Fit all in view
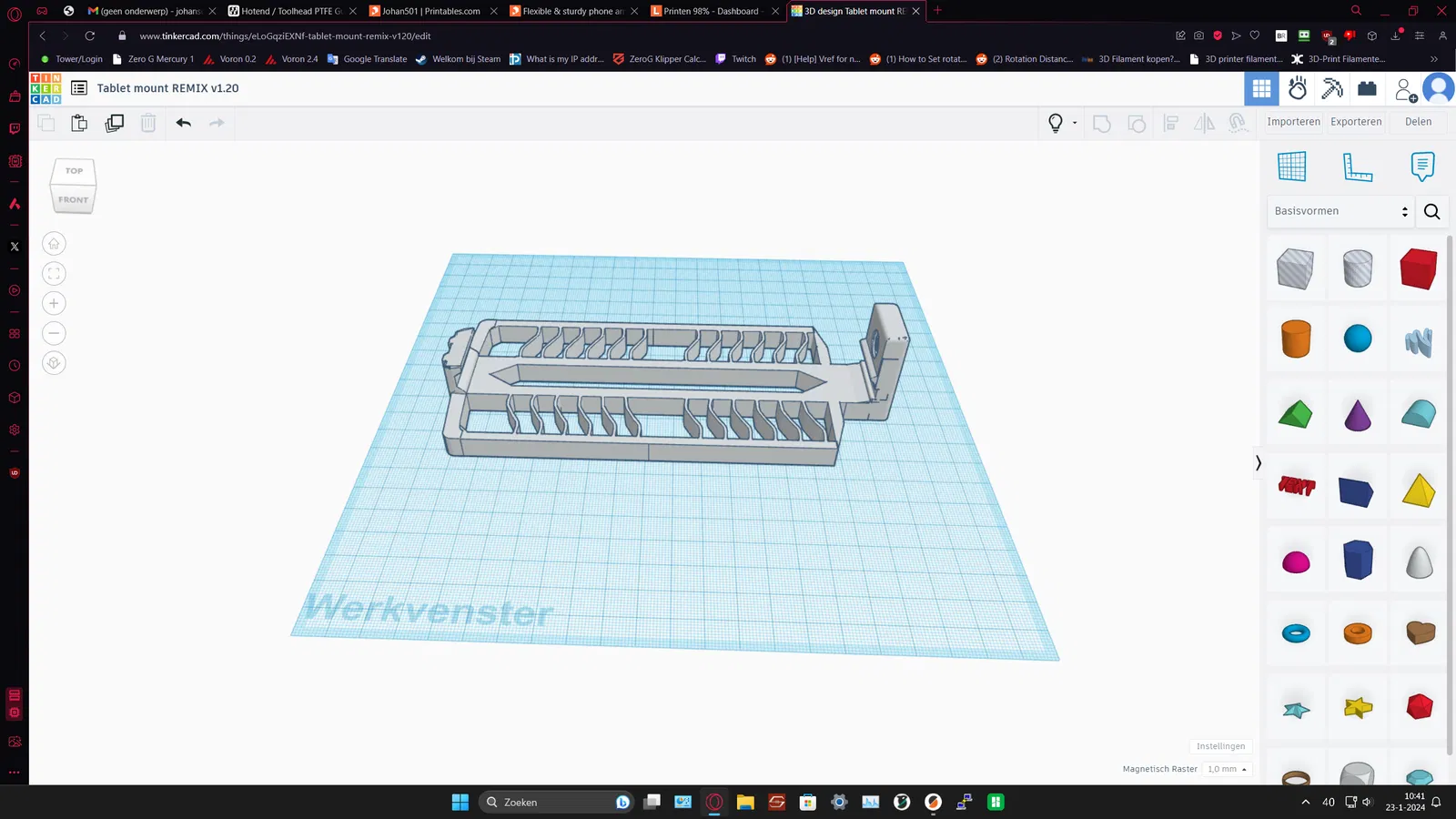The width and height of the screenshot is (1456, 819). pos(54,274)
